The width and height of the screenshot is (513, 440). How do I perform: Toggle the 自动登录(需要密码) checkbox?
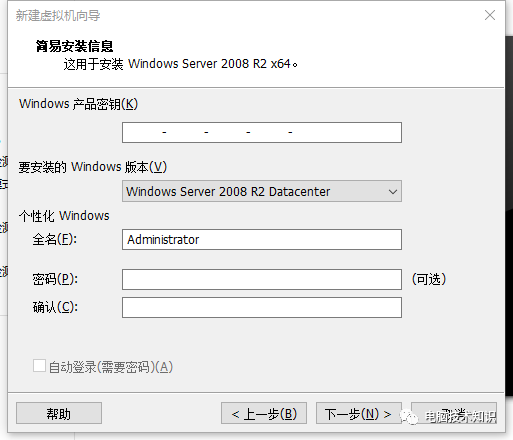pos(39,366)
